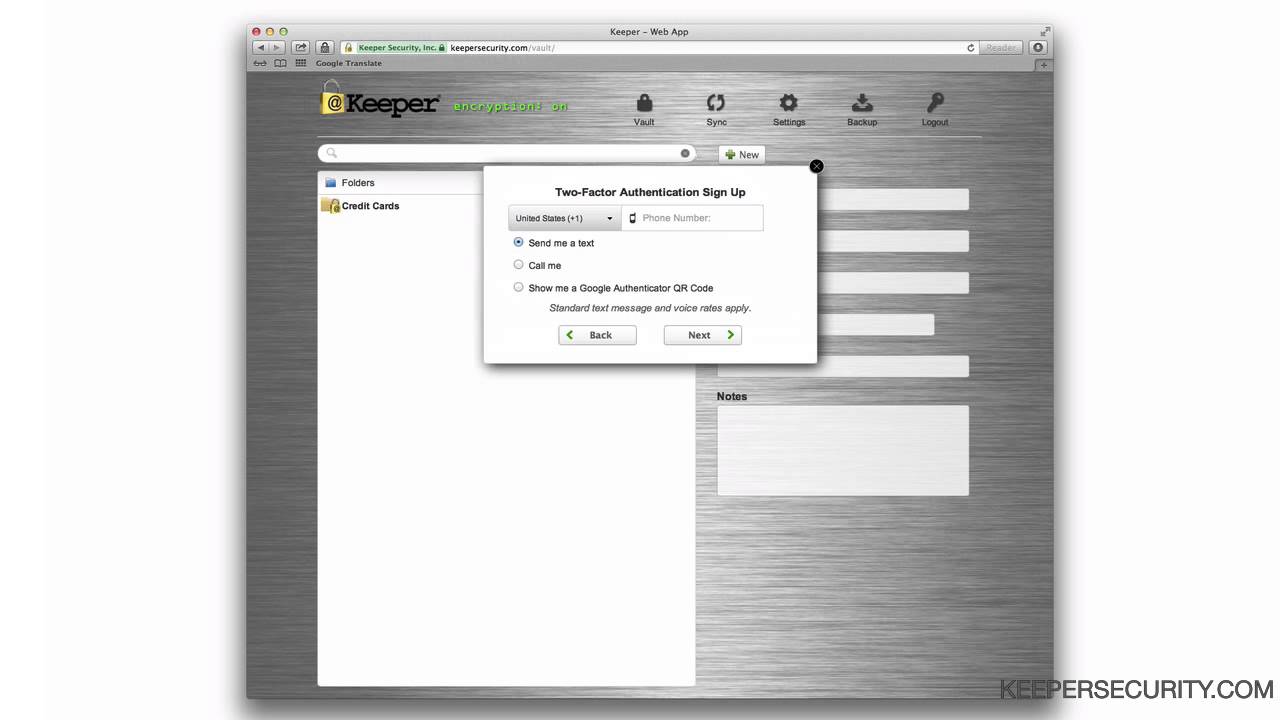Viewport: 1280px width, 720px height.
Task: Select the Call me option
Action: click(x=518, y=265)
